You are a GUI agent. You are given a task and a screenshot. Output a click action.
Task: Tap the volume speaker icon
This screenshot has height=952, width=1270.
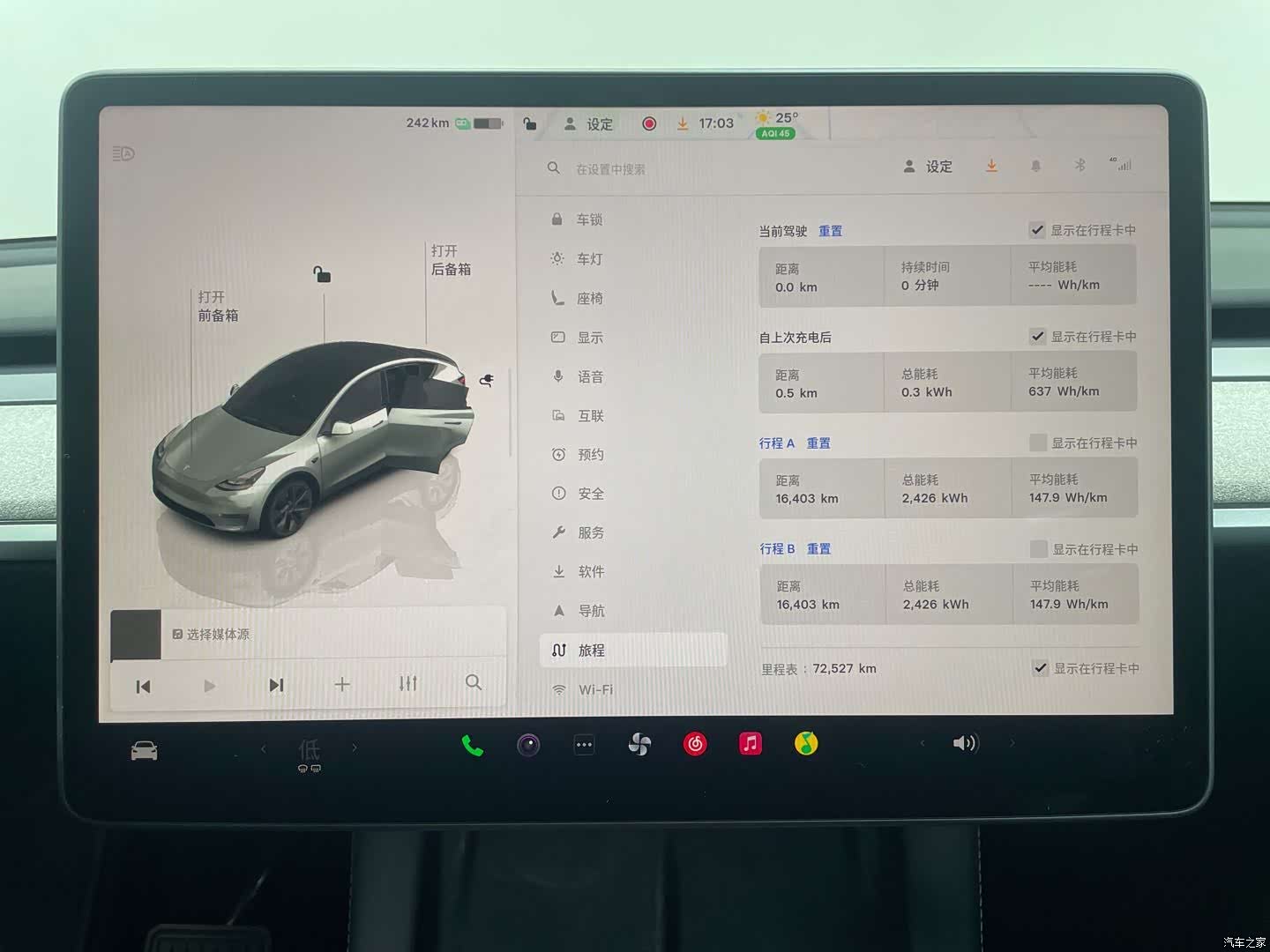(965, 743)
